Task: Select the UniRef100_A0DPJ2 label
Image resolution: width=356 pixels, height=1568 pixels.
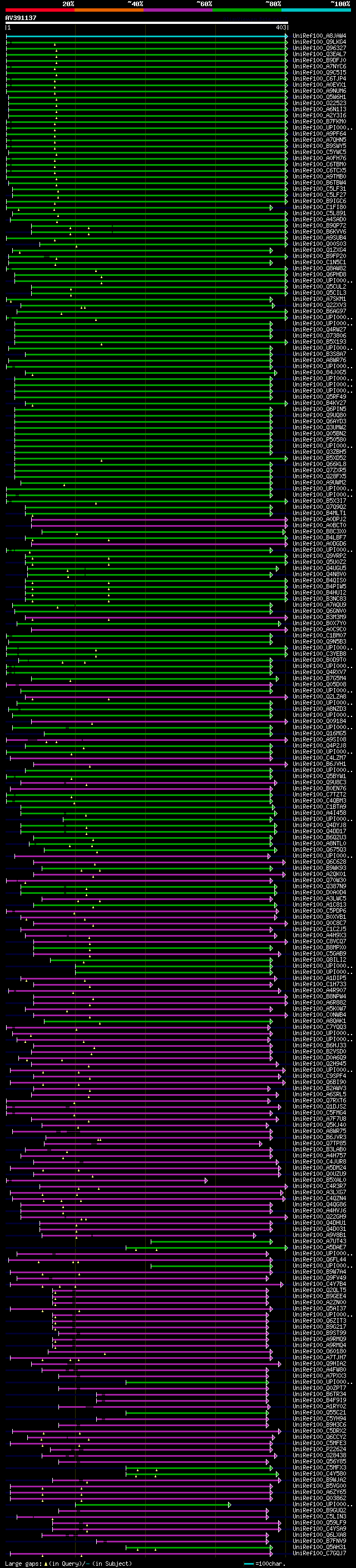Action: [x=319, y=519]
